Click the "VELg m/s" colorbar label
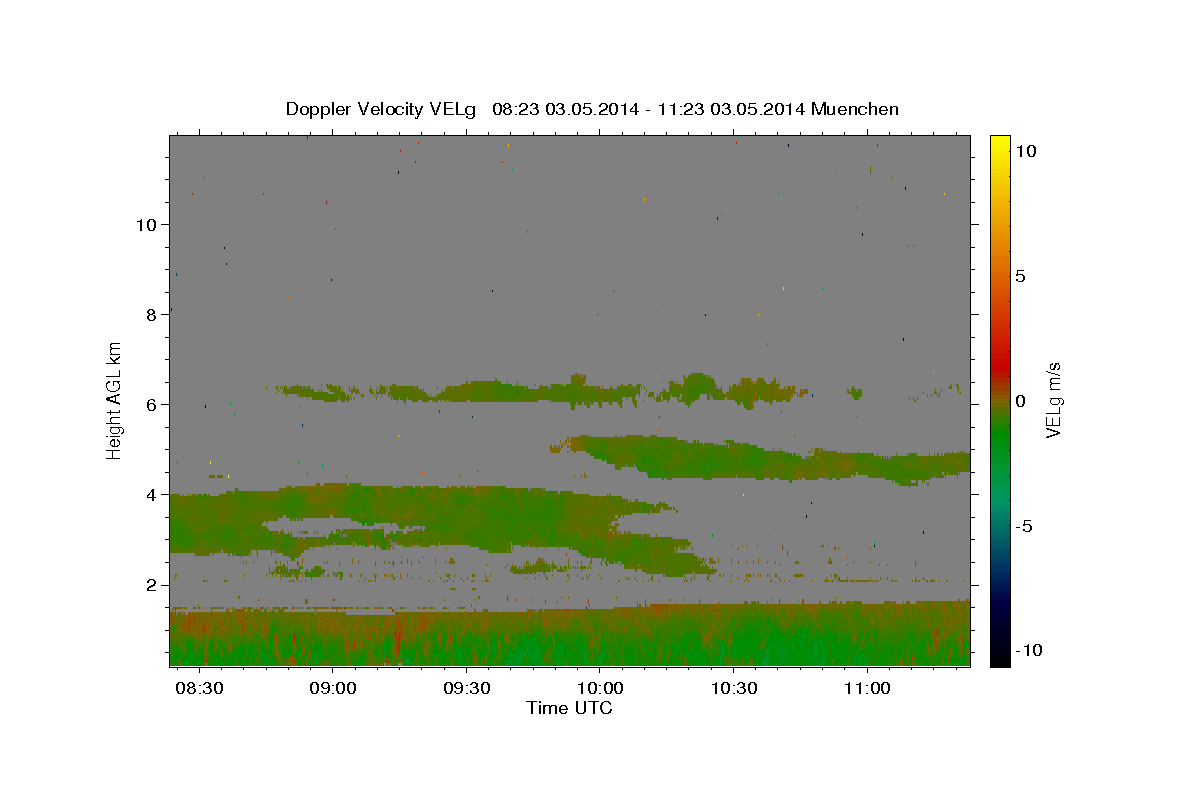Viewport: 1200px width, 800px height. [x=1053, y=400]
